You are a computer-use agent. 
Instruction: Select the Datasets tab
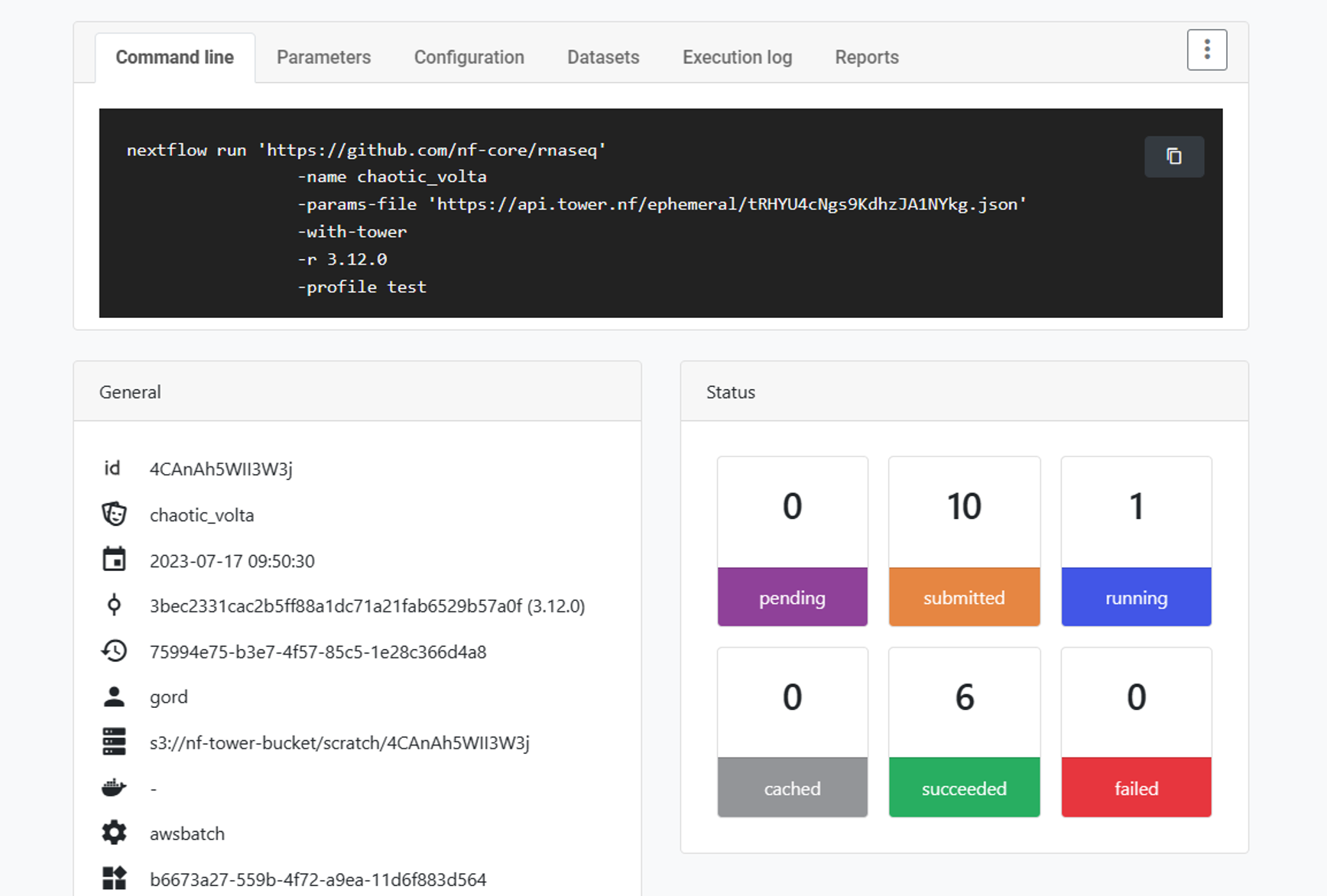tap(603, 57)
